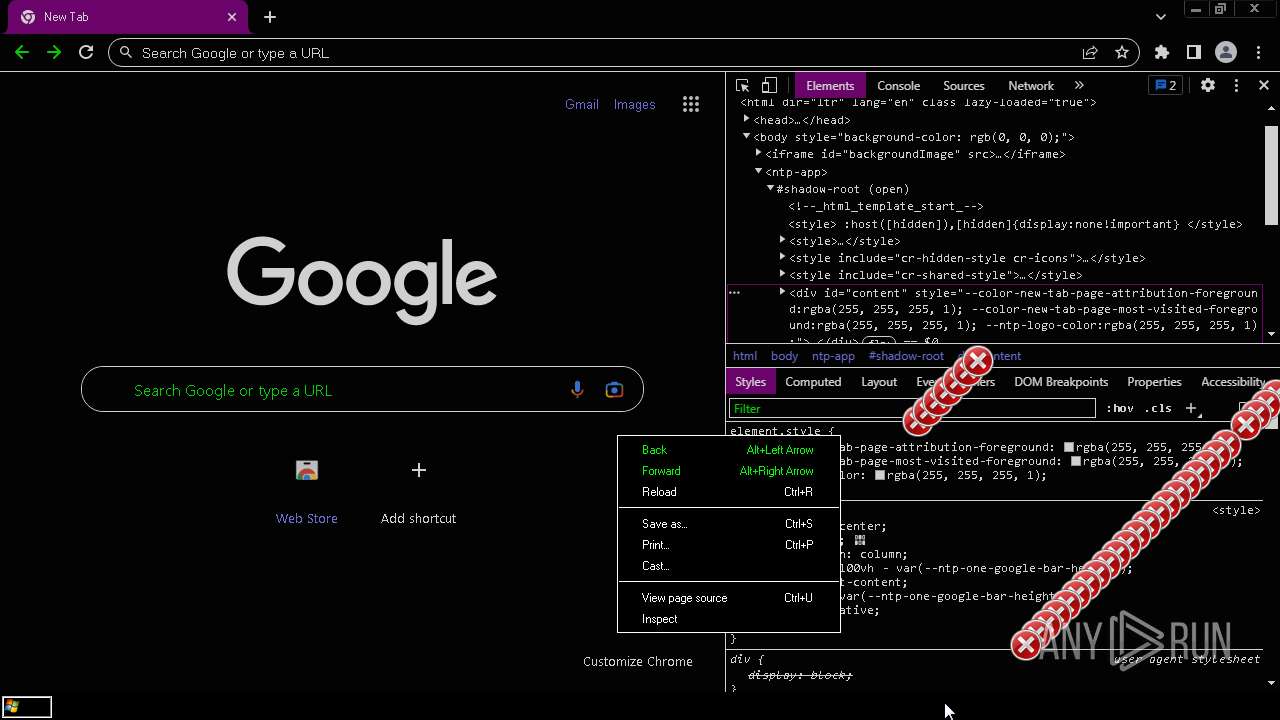Switch to the Network tab
Screen dimensions: 1280x720
1031,86
